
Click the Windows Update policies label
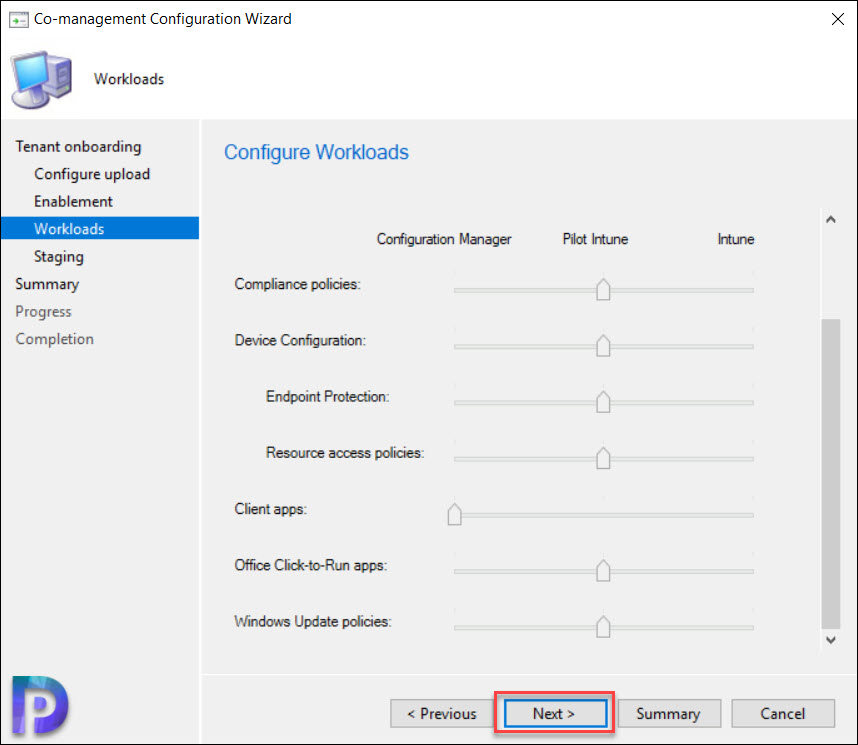pos(313,622)
